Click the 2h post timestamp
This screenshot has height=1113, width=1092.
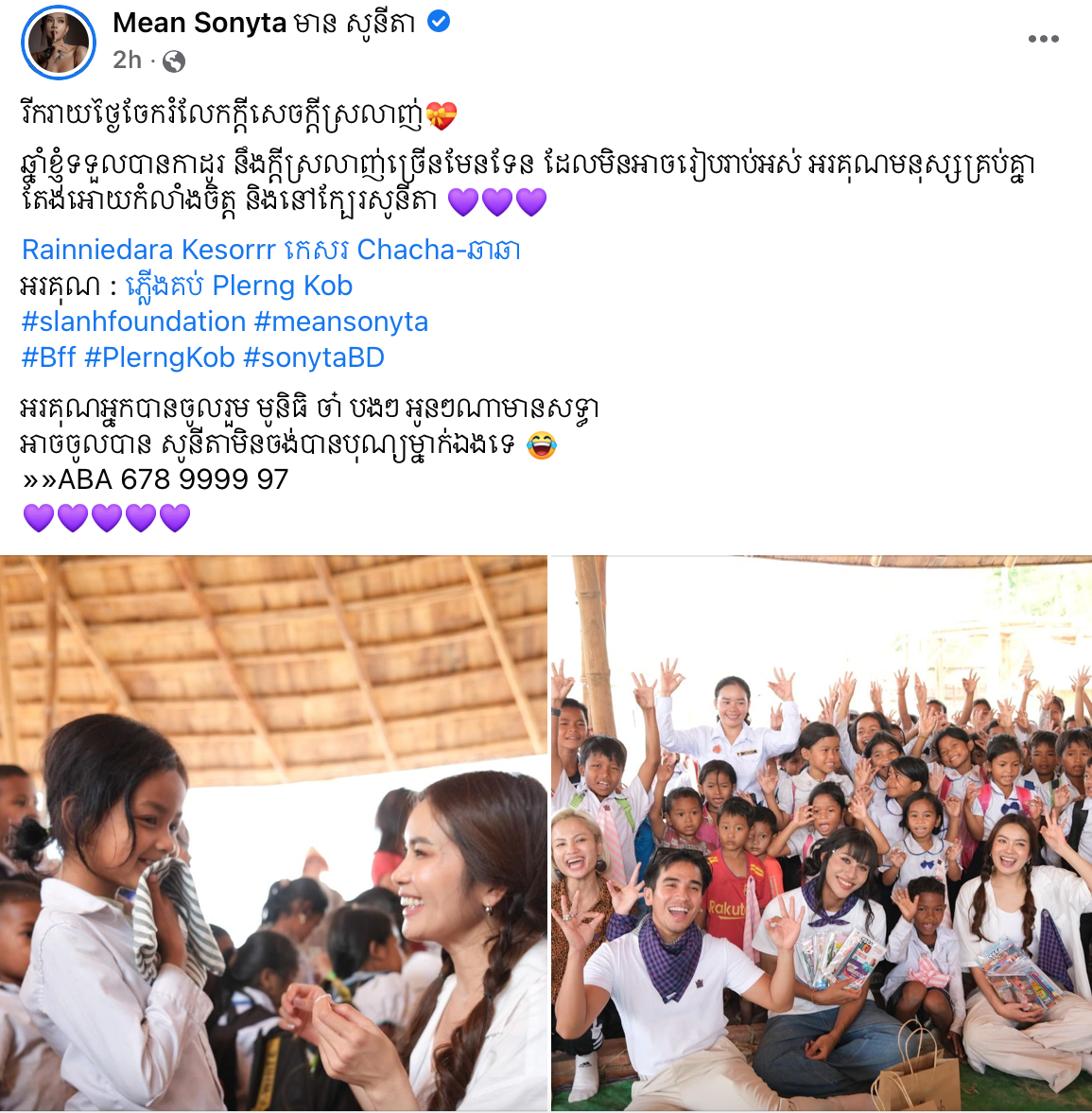tap(127, 61)
